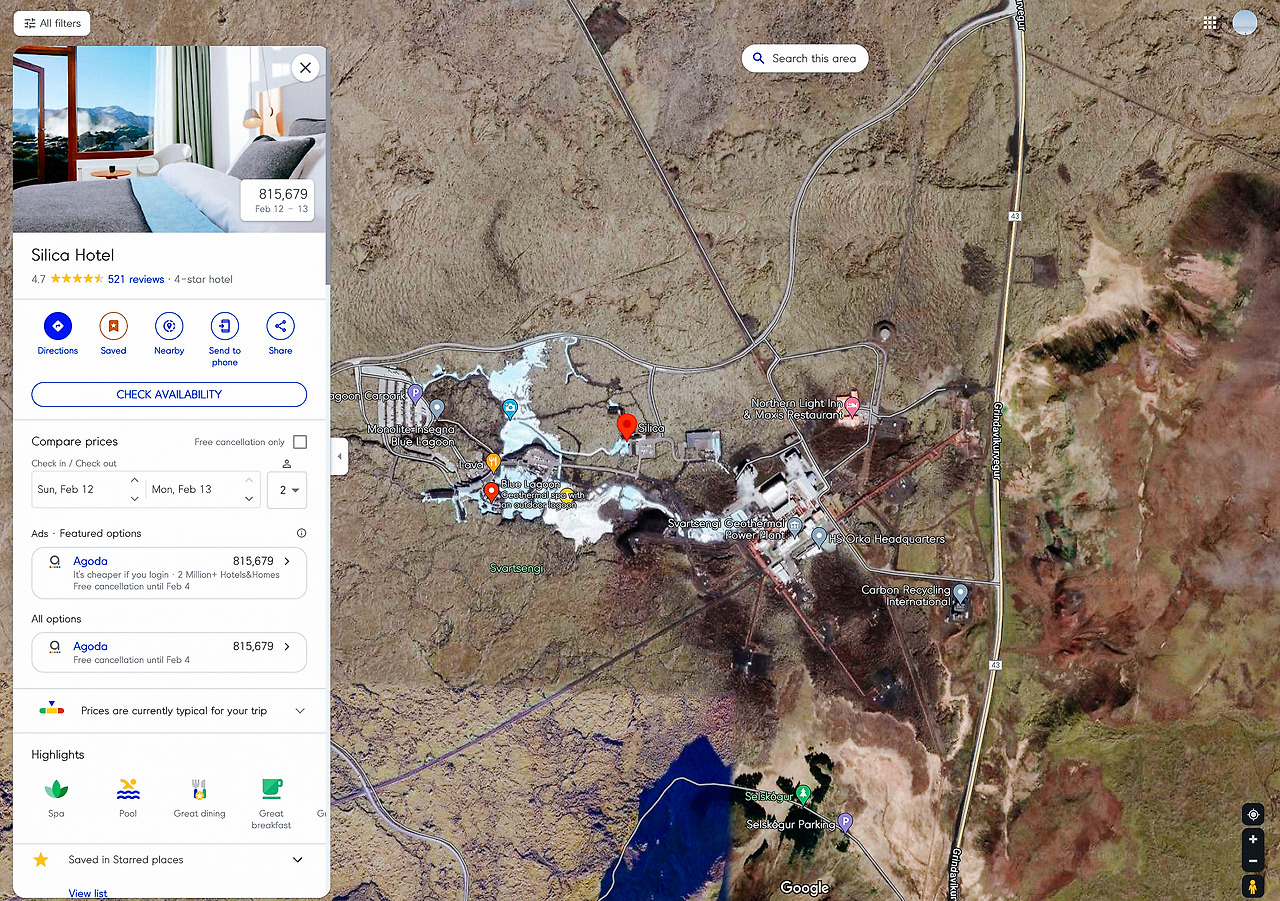This screenshot has width=1280, height=901.
Task: Click the hotel room photo
Action: coord(169,139)
